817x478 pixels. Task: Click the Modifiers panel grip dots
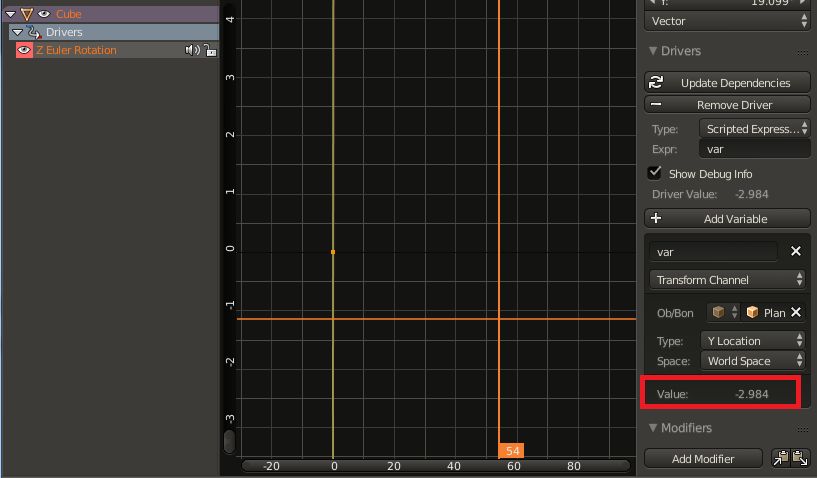point(802,429)
